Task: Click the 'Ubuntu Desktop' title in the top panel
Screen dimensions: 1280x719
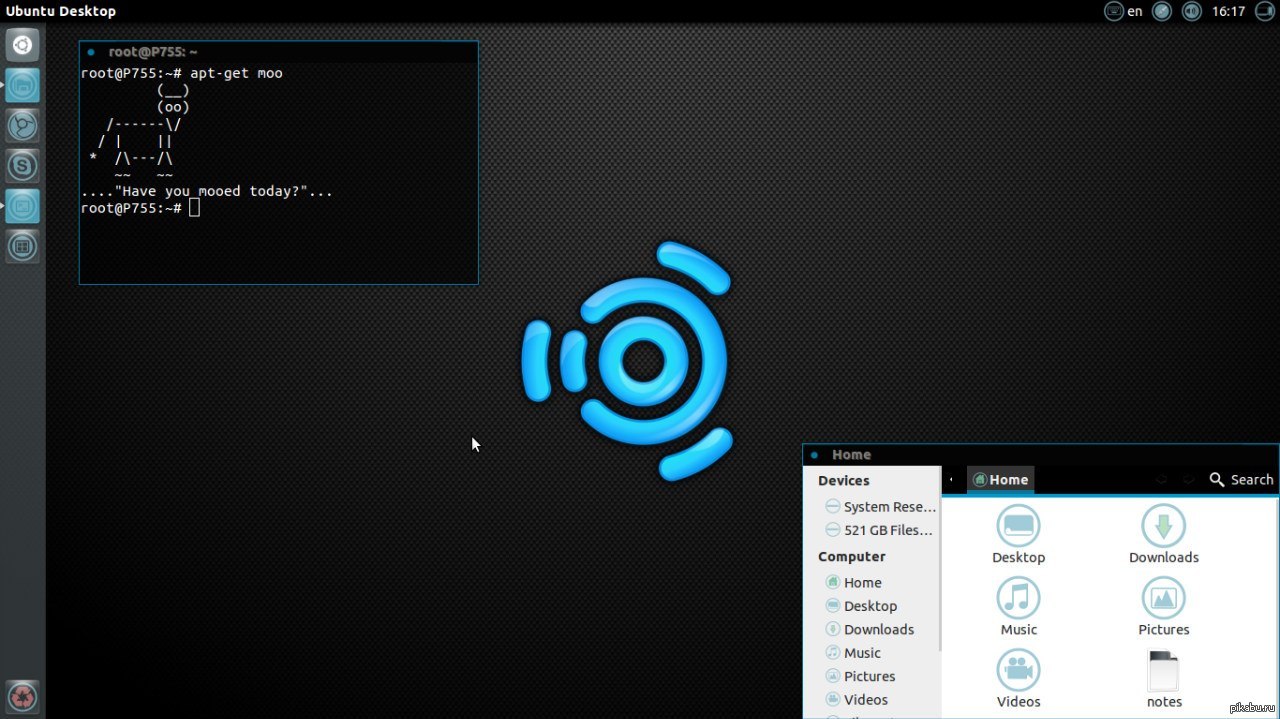Action: pos(61,11)
